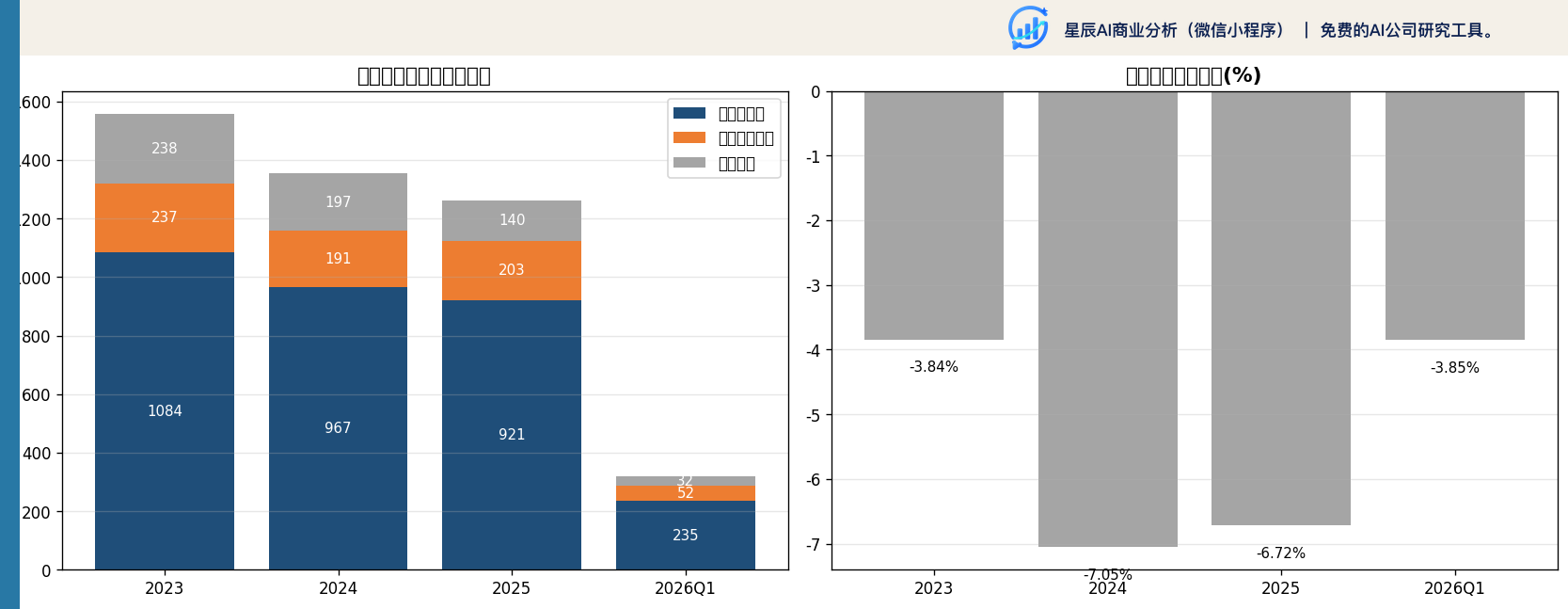This screenshot has width=1568, height=609.
Task: Pick the gray 197 bar segment
Action: [338, 202]
